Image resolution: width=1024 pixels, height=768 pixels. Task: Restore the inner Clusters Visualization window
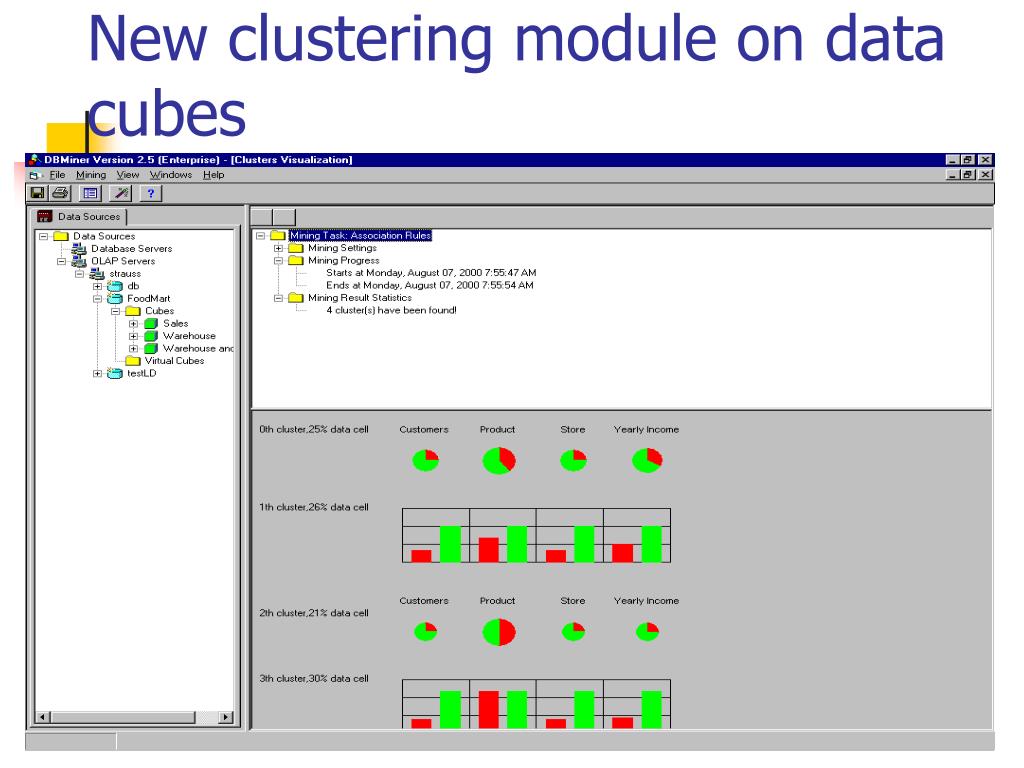pos(968,175)
